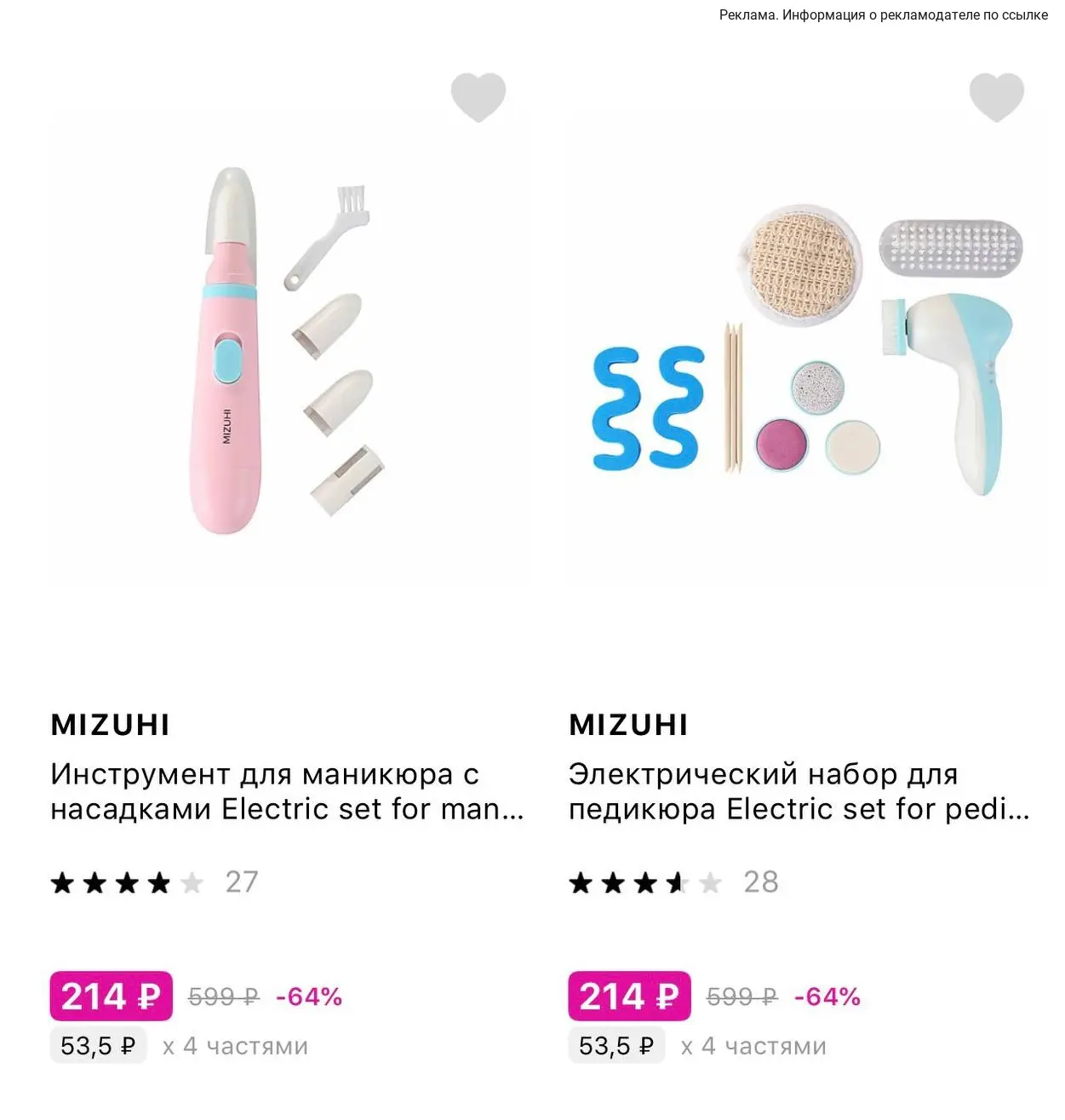Viewport: 1065px width, 1120px height.
Task: Open the pedicure set product image
Action: tap(805, 351)
